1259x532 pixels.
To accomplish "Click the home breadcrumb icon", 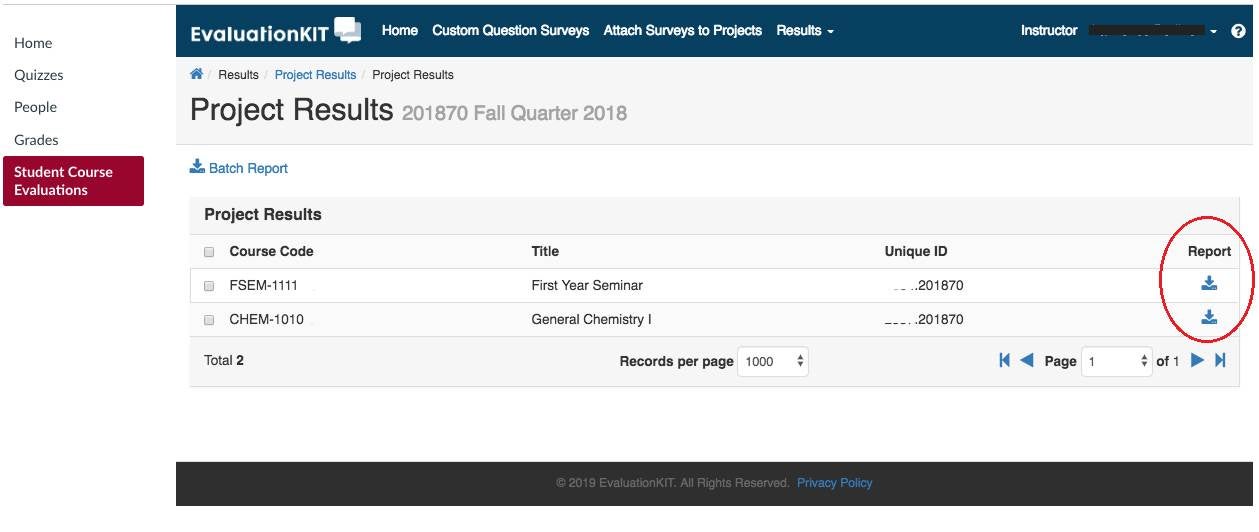I will click(197, 74).
